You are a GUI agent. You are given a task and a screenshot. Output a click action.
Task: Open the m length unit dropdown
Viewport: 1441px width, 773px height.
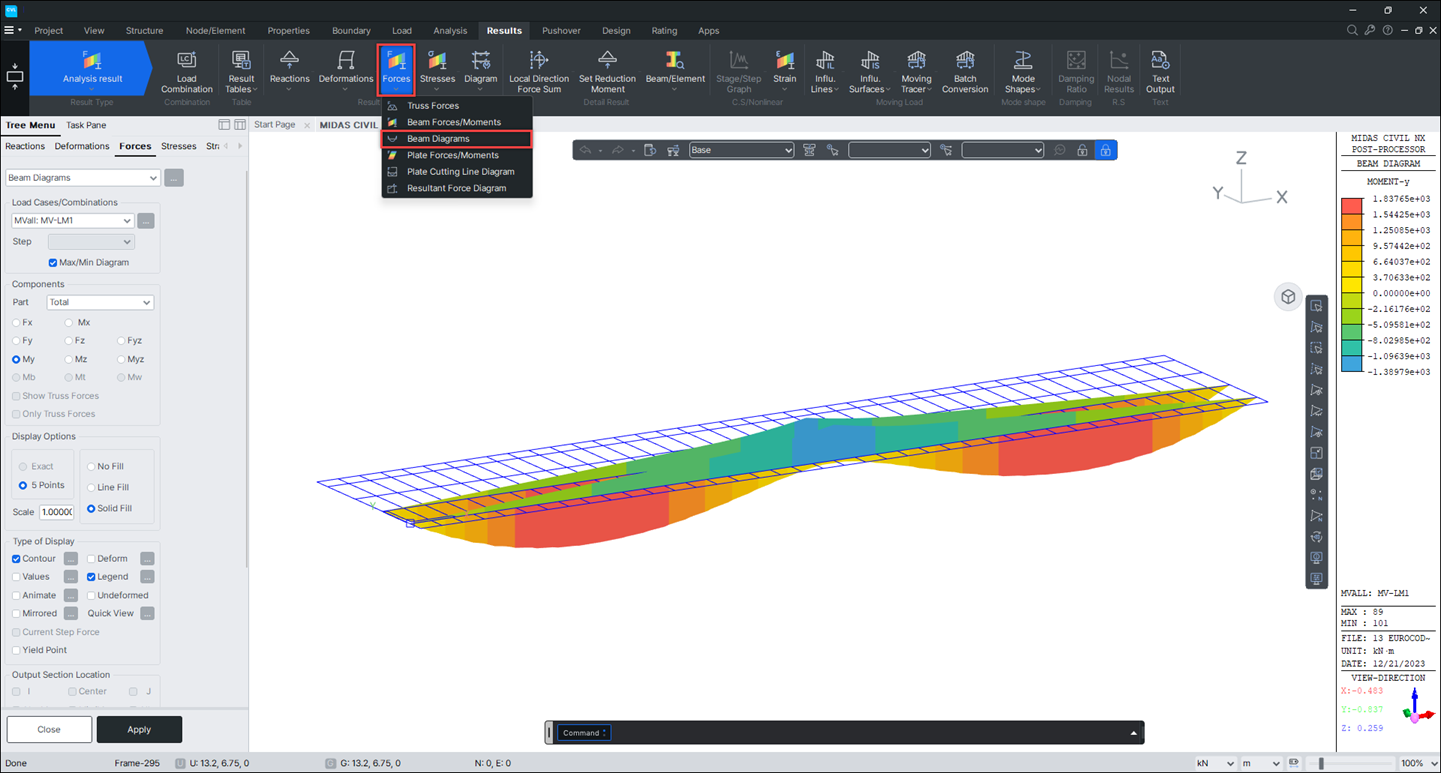(x=1261, y=763)
